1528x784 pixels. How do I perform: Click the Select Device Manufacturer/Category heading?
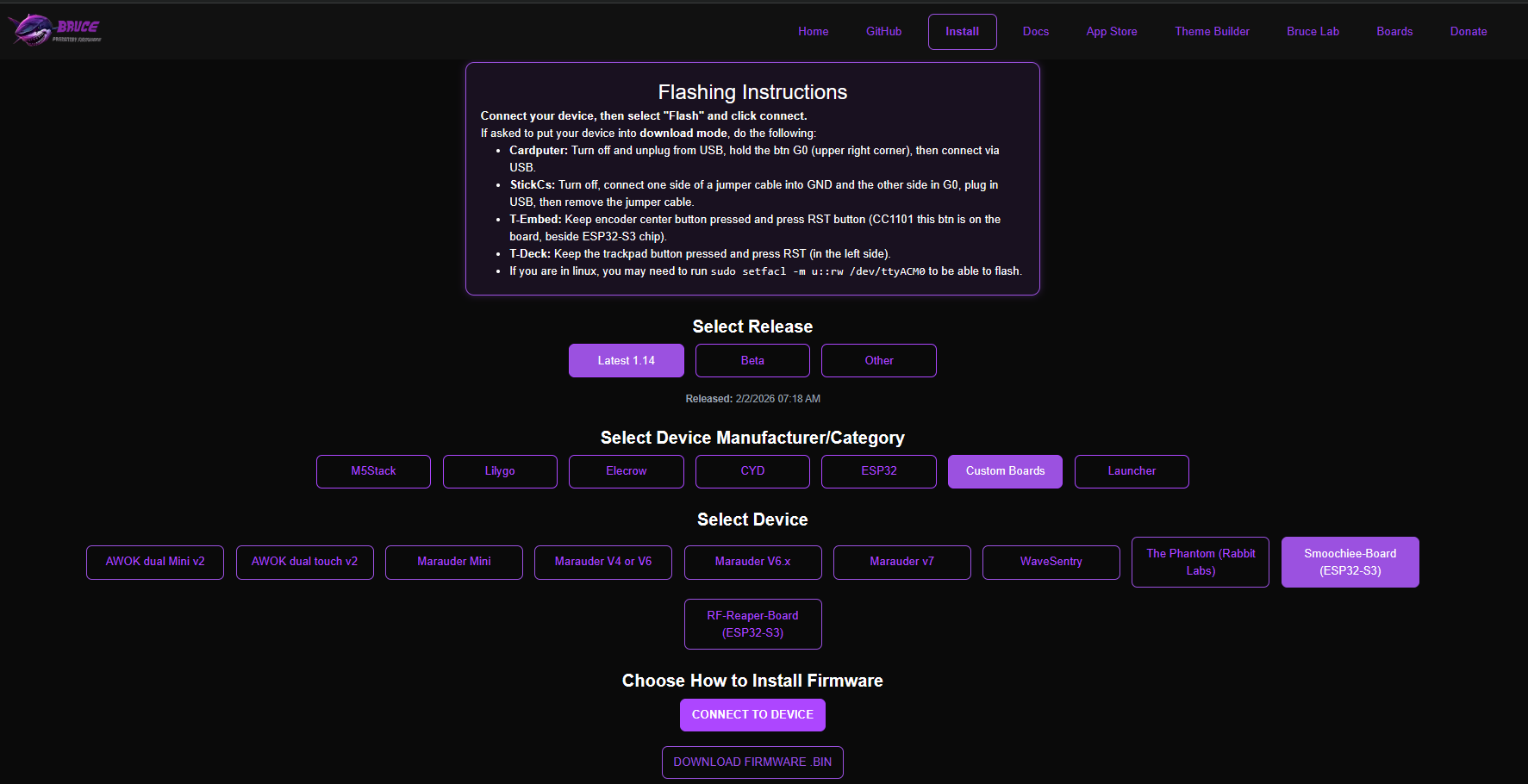(752, 438)
